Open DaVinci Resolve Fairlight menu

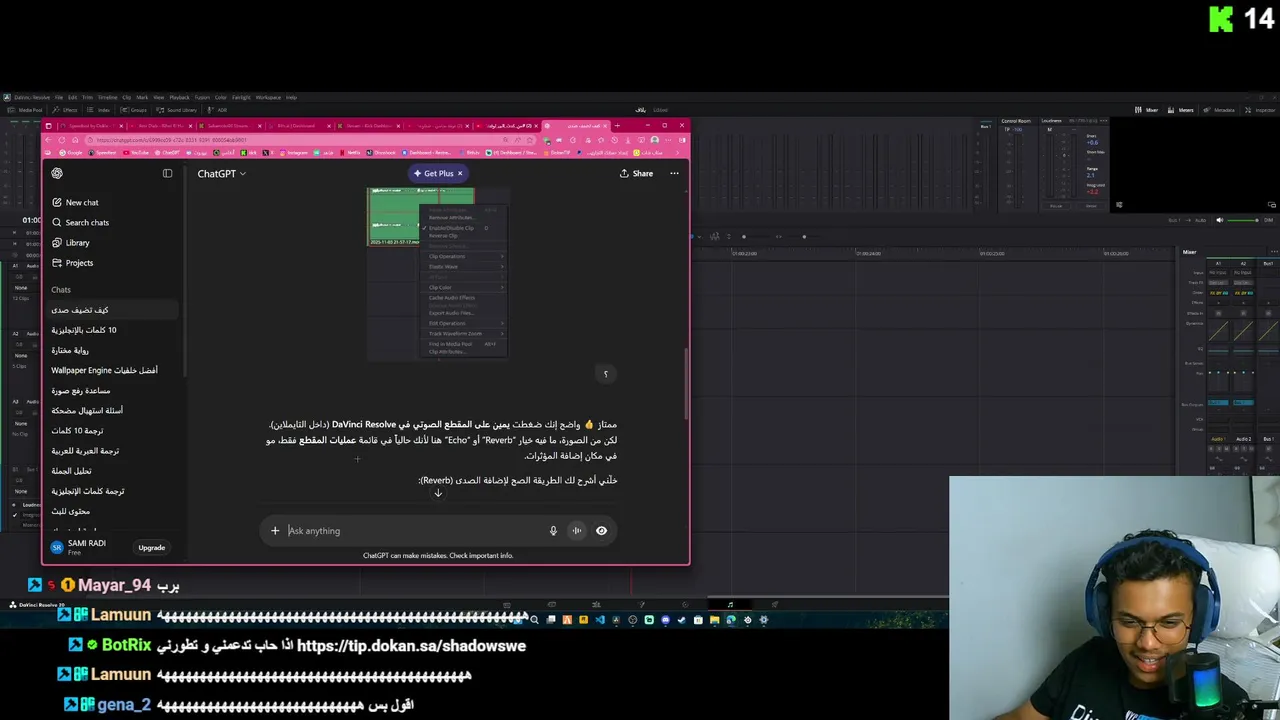[241, 97]
